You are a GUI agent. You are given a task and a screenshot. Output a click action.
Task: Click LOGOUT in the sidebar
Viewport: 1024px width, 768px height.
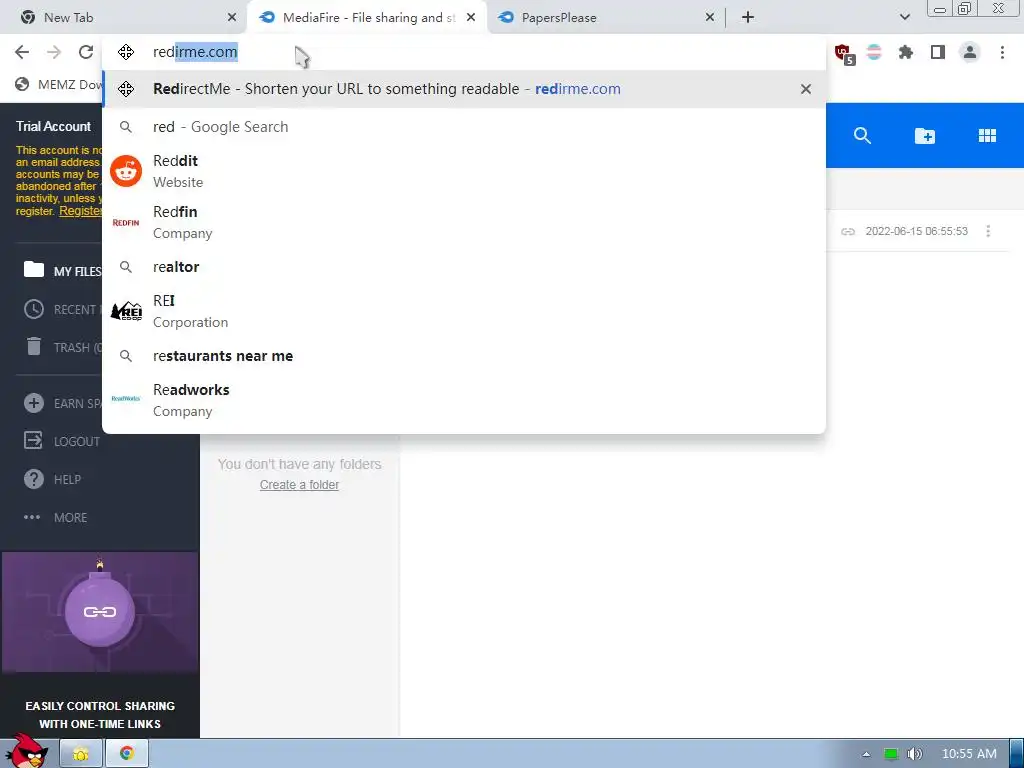click(62, 441)
